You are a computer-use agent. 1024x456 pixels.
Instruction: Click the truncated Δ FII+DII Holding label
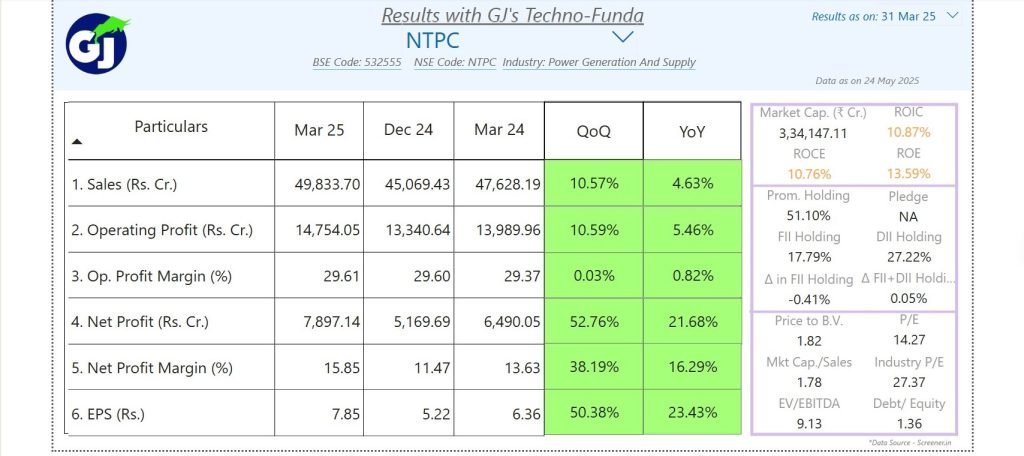908,278
